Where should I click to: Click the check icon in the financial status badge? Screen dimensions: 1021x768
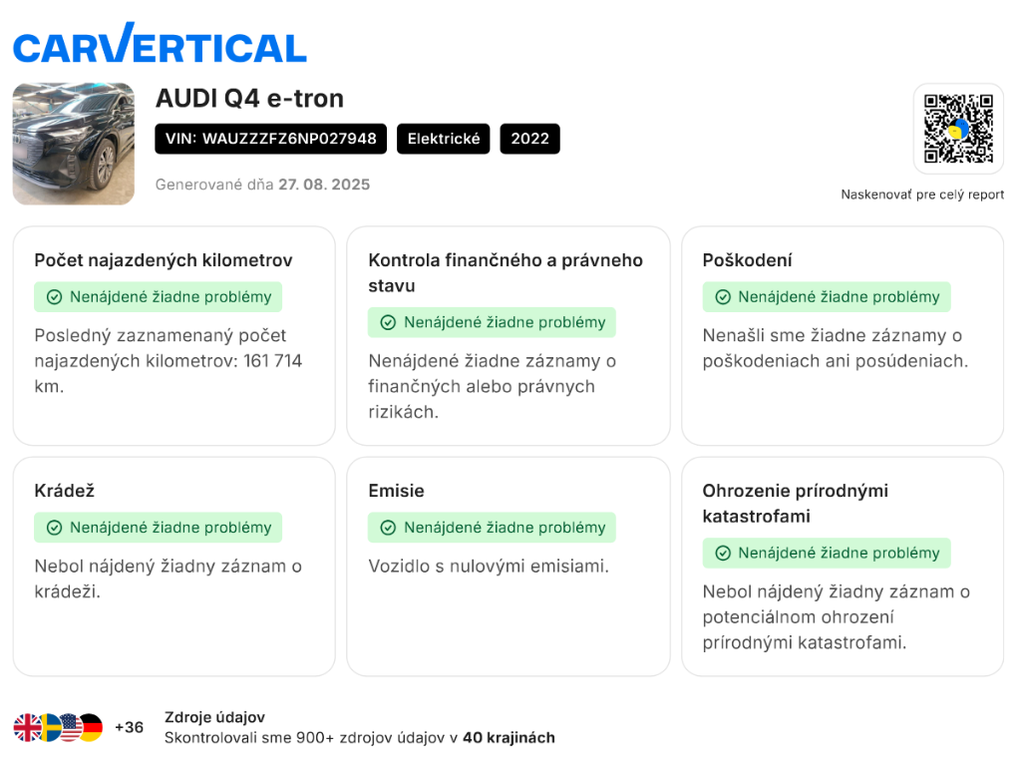388,322
